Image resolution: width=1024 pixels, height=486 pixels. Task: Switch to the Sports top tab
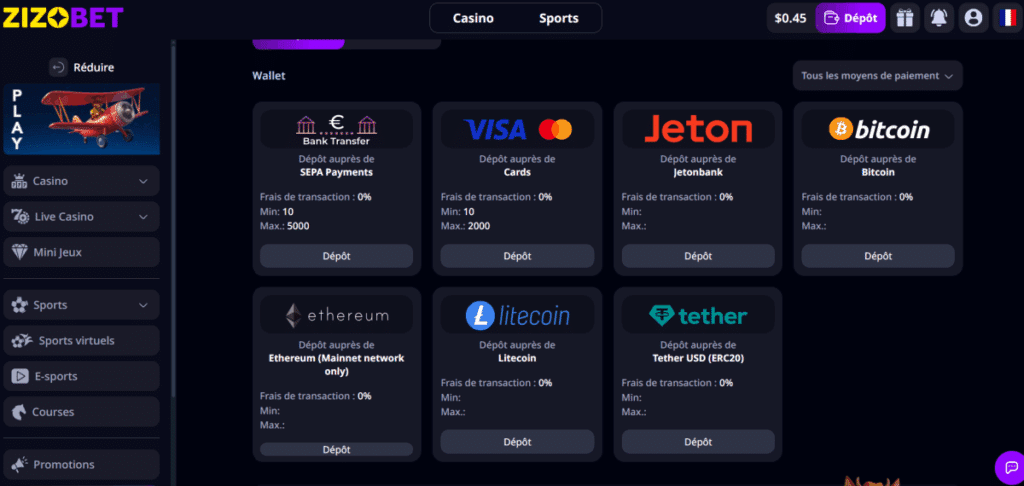click(559, 18)
